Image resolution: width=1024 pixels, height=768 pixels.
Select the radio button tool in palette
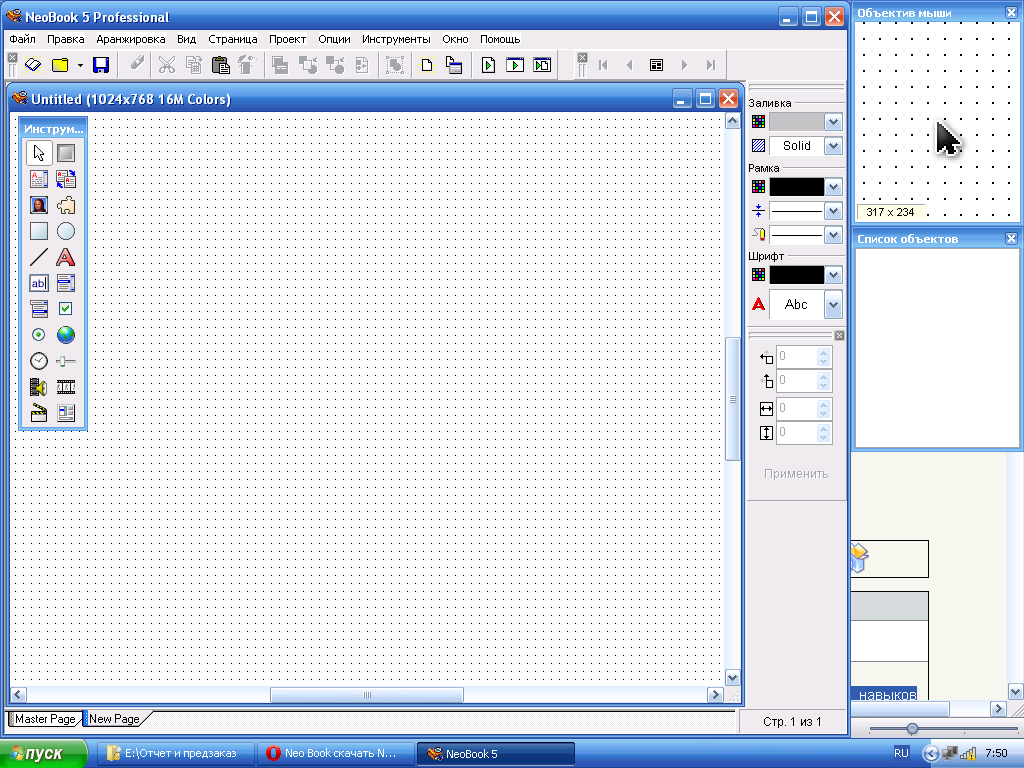pos(39,335)
